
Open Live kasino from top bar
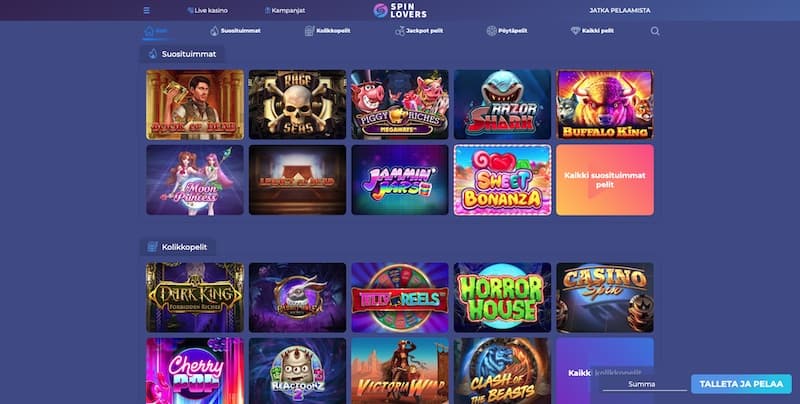tap(208, 10)
